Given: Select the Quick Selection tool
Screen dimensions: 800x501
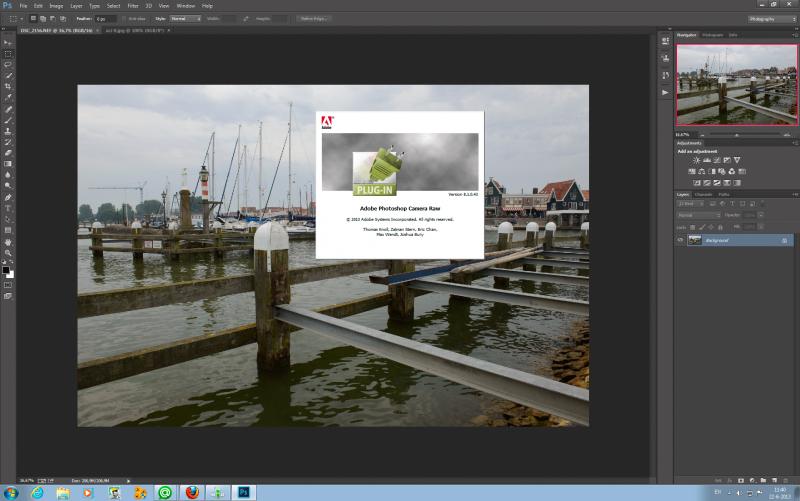Looking at the screenshot, I should (8, 76).
